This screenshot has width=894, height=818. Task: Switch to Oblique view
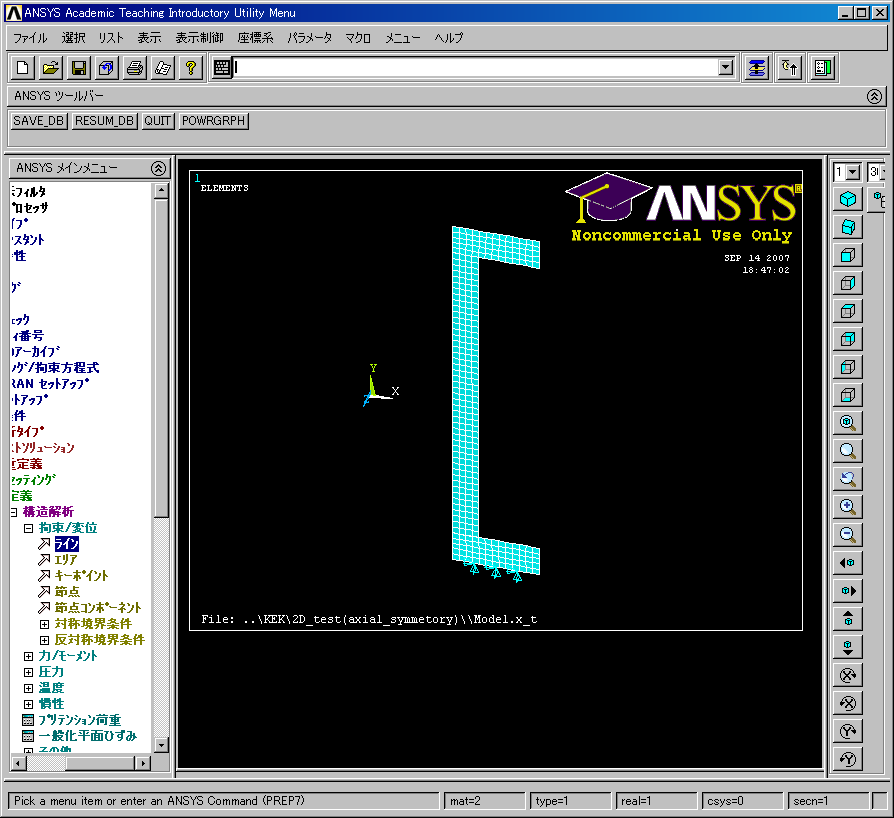tap(848, 227)
